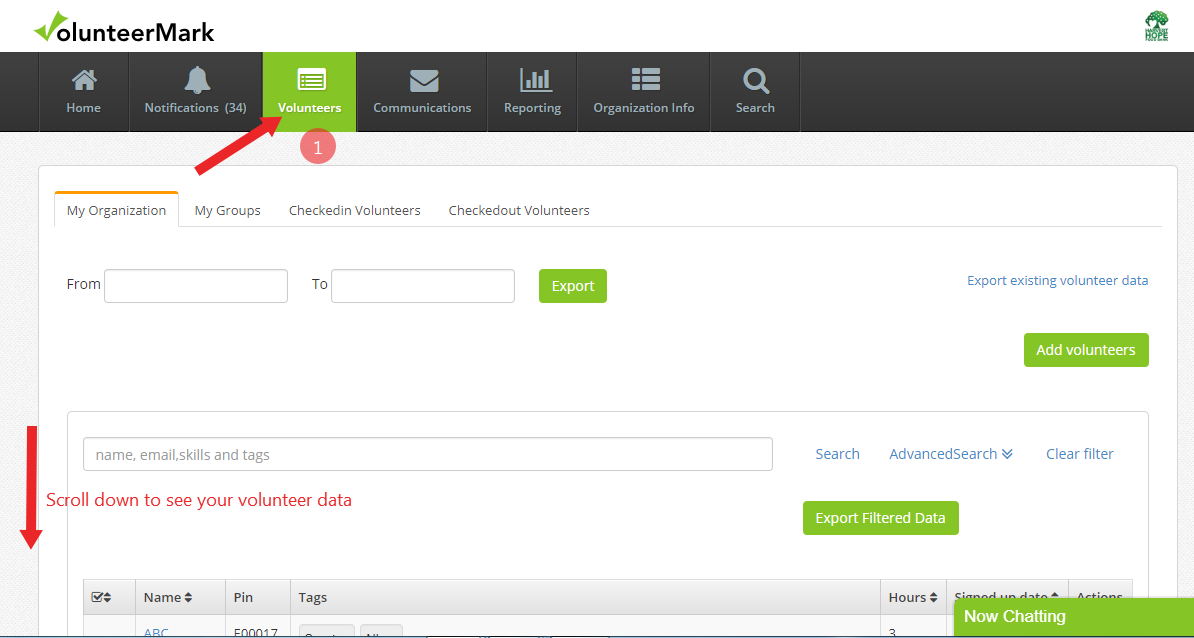The width and height of the screenshot is (1194, 638).
Task: Click the Export Filtered Data button
Action: click(880, 518)
